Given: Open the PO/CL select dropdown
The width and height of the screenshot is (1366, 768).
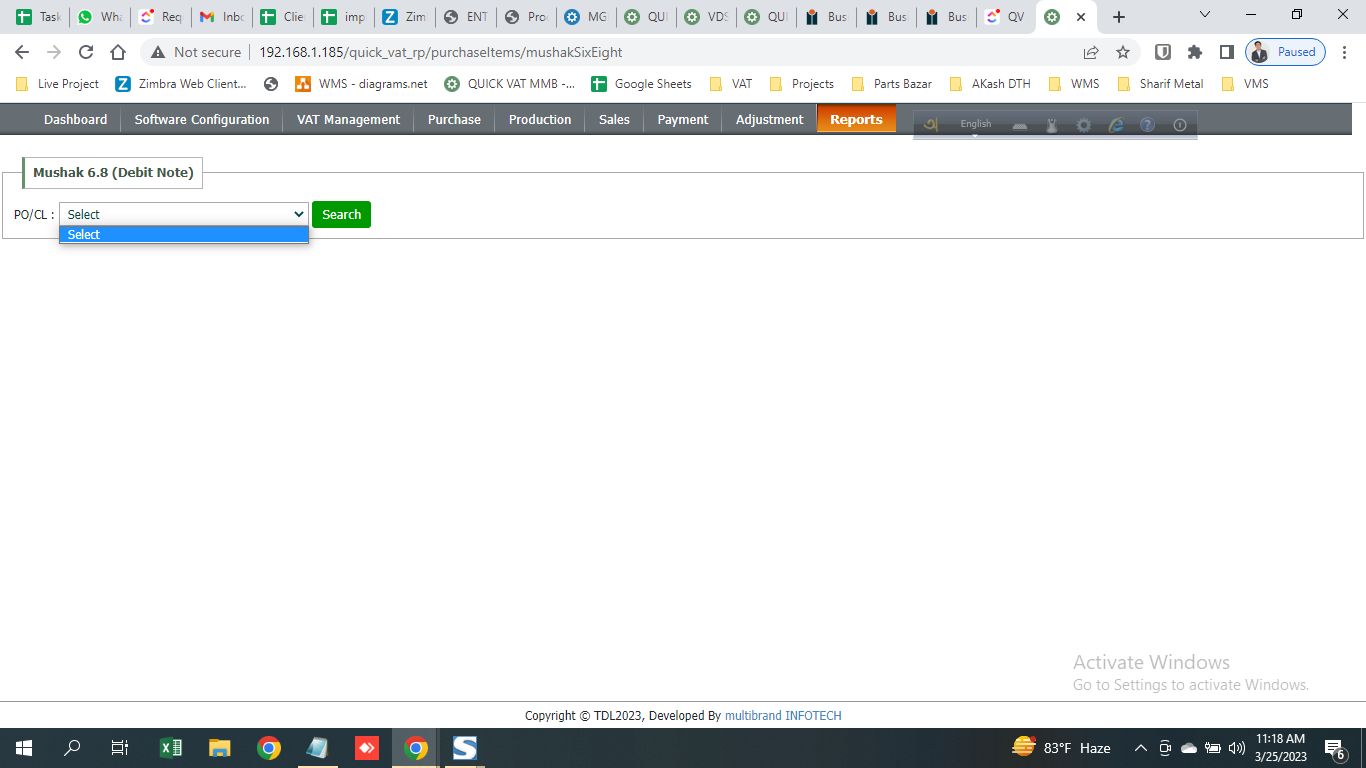Looking at the screenshot, I should tap(184, 214).
